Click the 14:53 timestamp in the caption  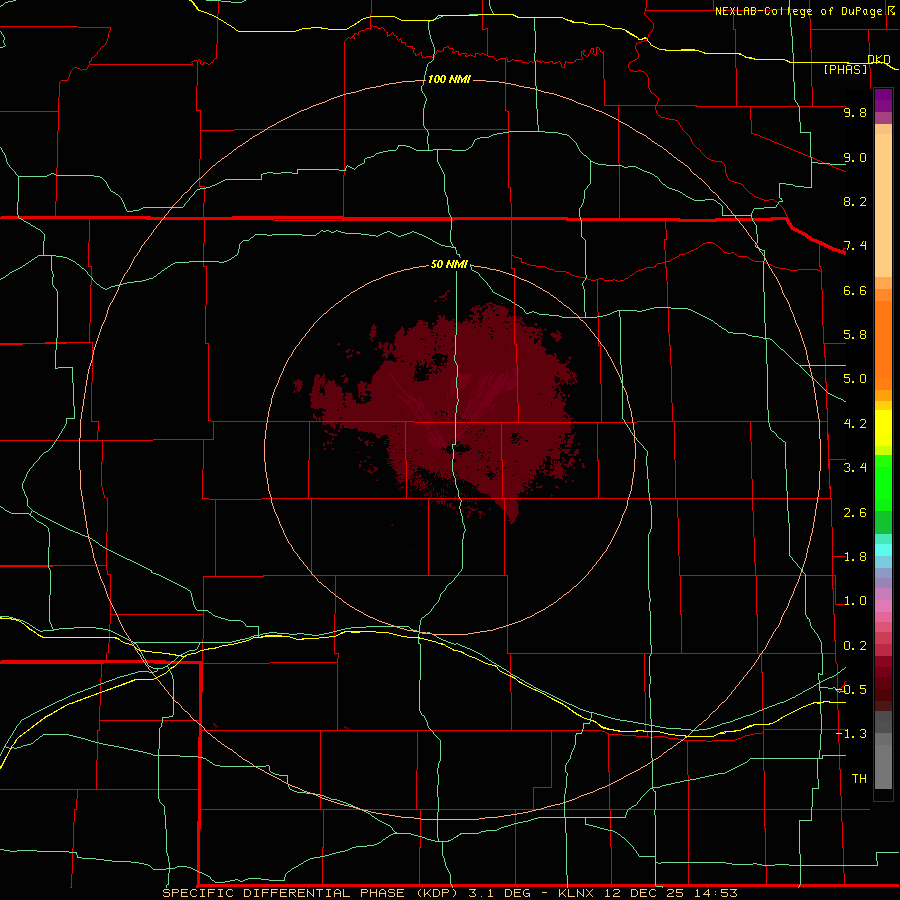[715, 893]
